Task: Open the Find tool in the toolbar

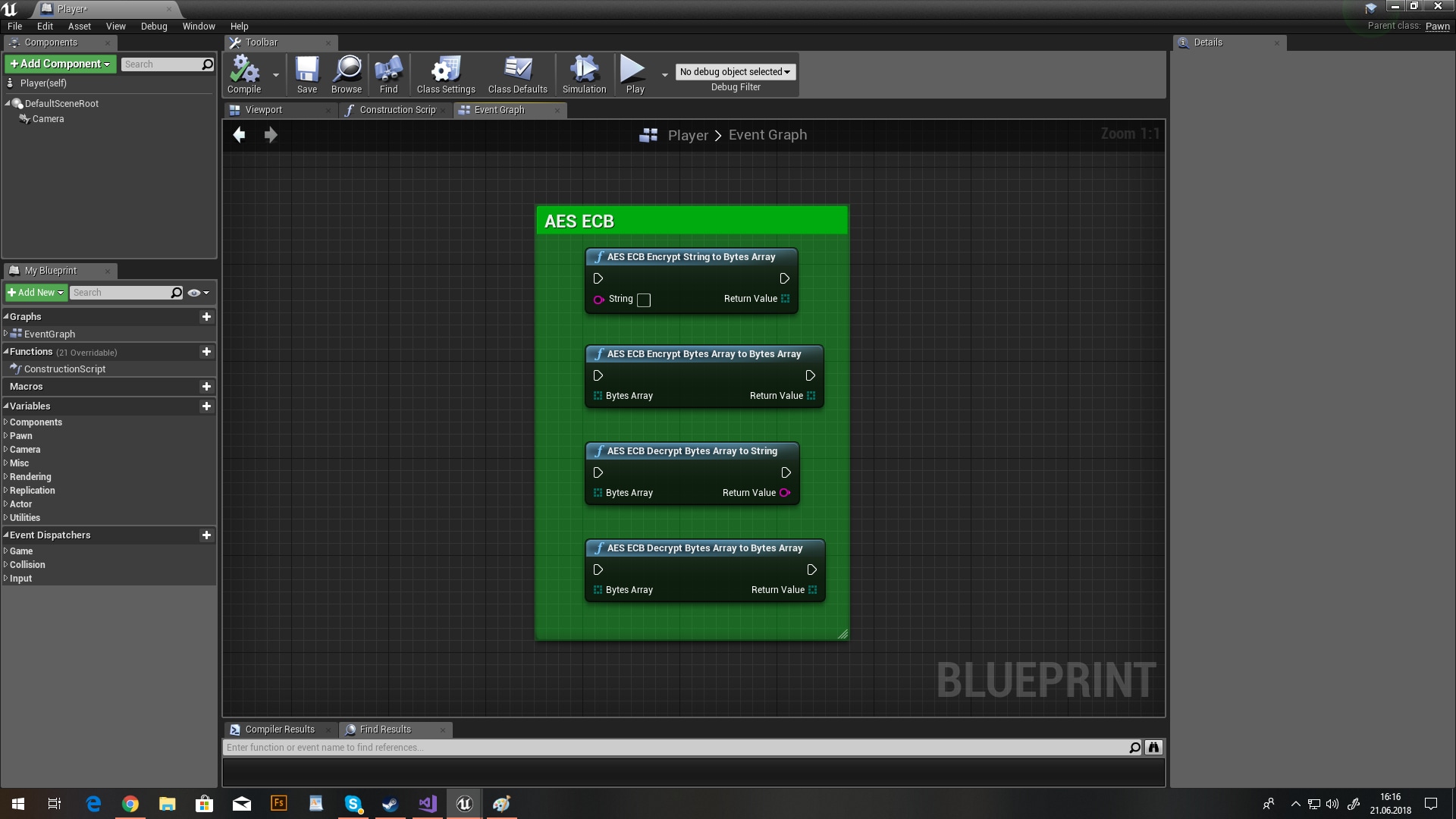Action: tap(388, 74)
